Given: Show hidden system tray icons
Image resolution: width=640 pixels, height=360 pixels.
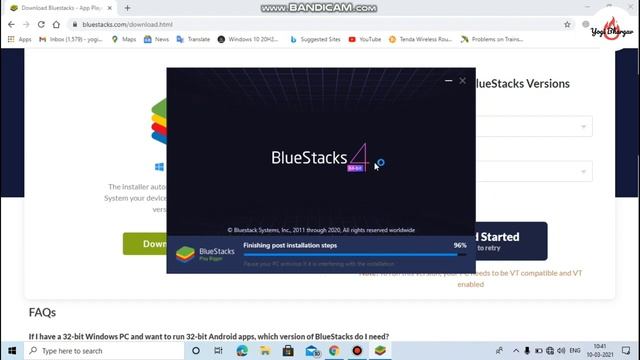Looking at the screenshot, I should 516,351.
